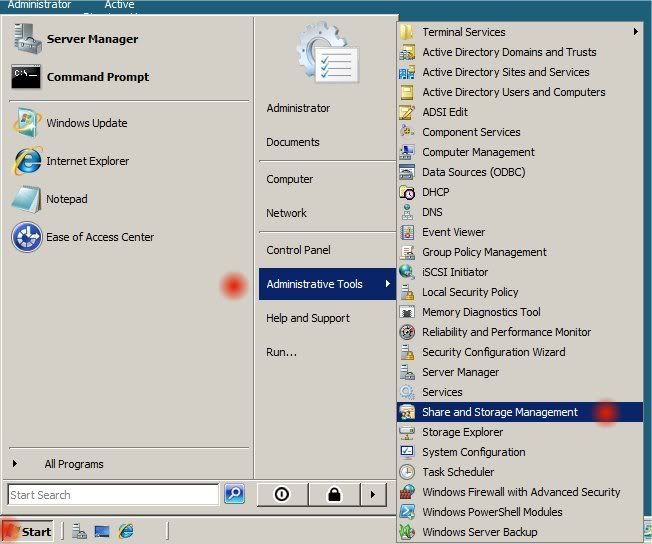Click the Start button on taskbar
The image size is (652, 544).
click(x=27, y=531)
